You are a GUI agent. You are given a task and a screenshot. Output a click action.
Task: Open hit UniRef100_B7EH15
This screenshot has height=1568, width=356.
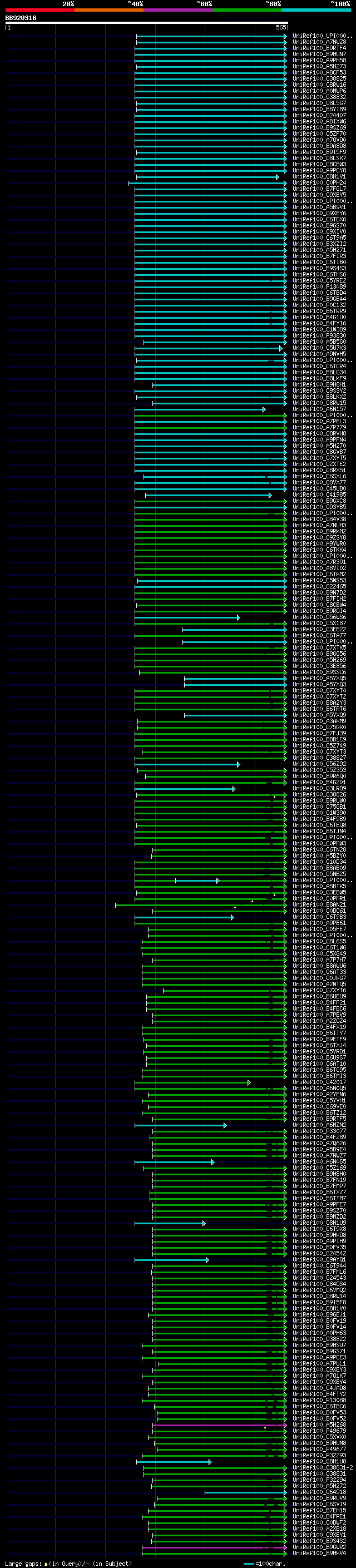tap(319, 1510)
